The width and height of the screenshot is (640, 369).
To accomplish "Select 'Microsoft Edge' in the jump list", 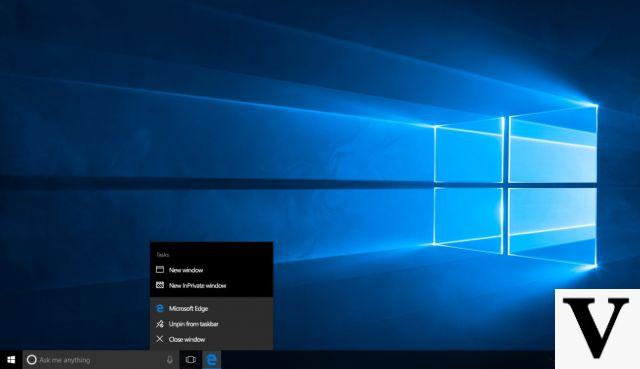I will 211,308.
